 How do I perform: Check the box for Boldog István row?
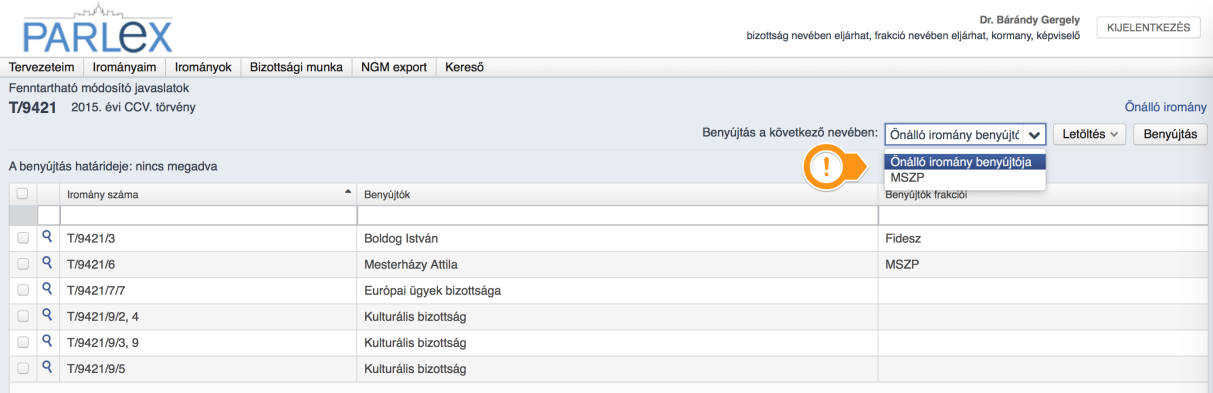click(x=22, y=239)
